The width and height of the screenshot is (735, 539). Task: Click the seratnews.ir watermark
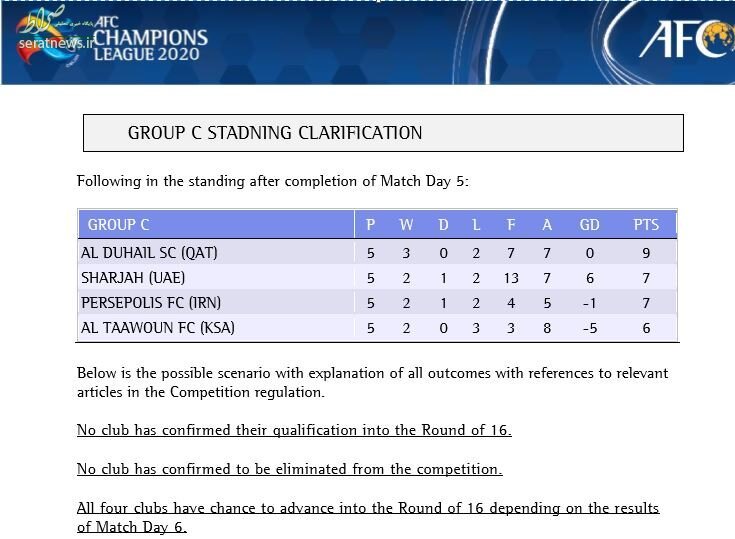[x=56, y=44]
